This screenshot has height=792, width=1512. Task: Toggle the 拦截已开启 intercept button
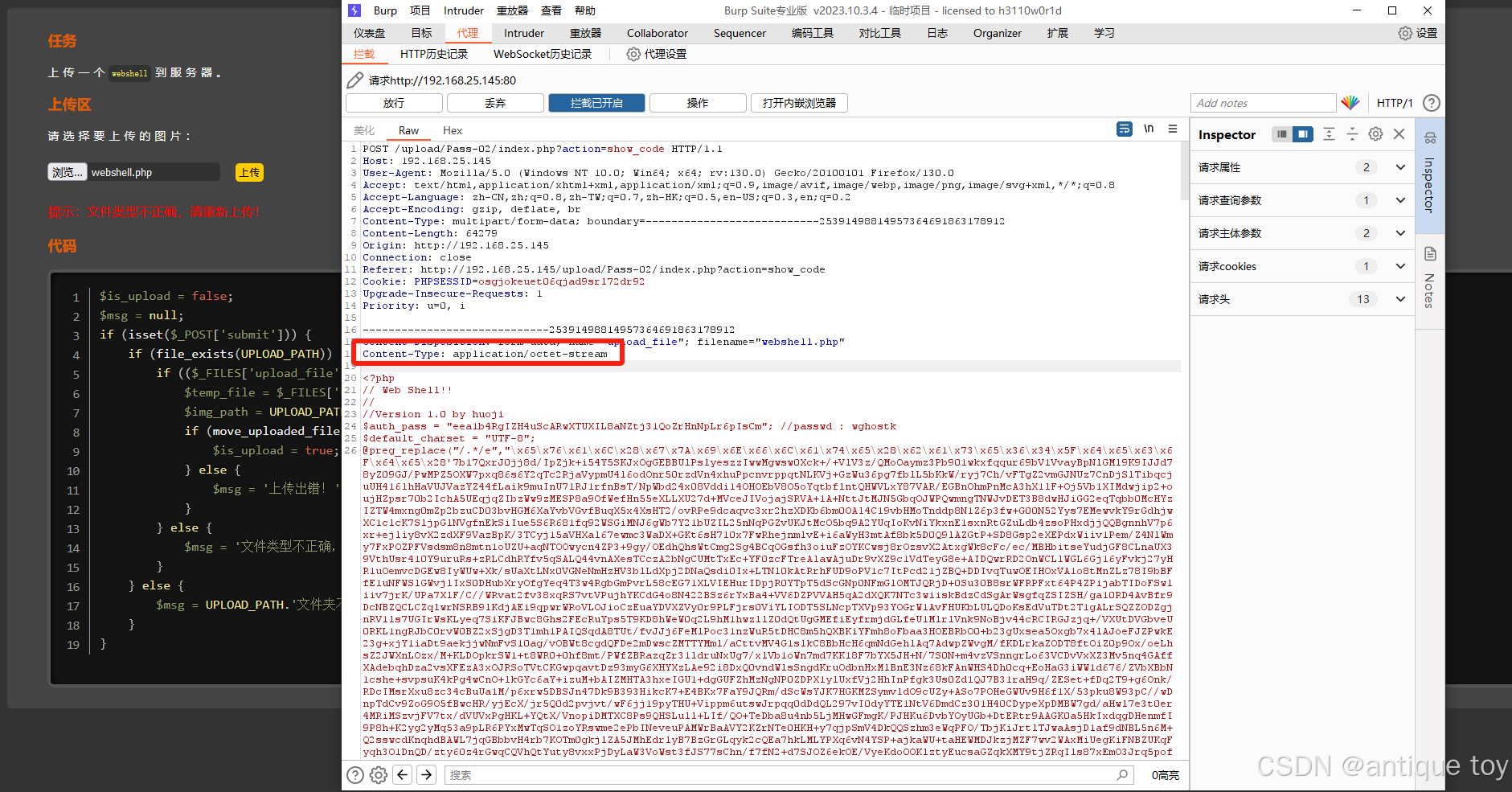[x=596, y=103]
